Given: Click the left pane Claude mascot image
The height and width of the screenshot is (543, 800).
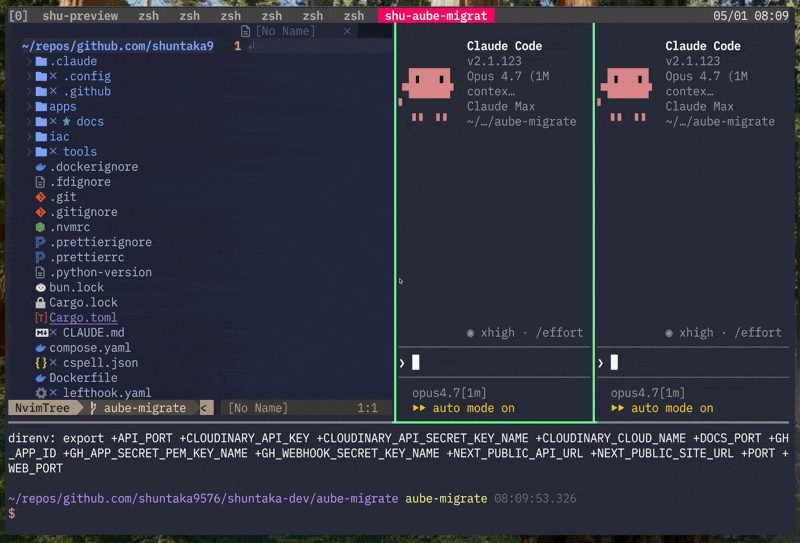Looking at the screenshot, I should pyautogui.click(x=428, y=94).
